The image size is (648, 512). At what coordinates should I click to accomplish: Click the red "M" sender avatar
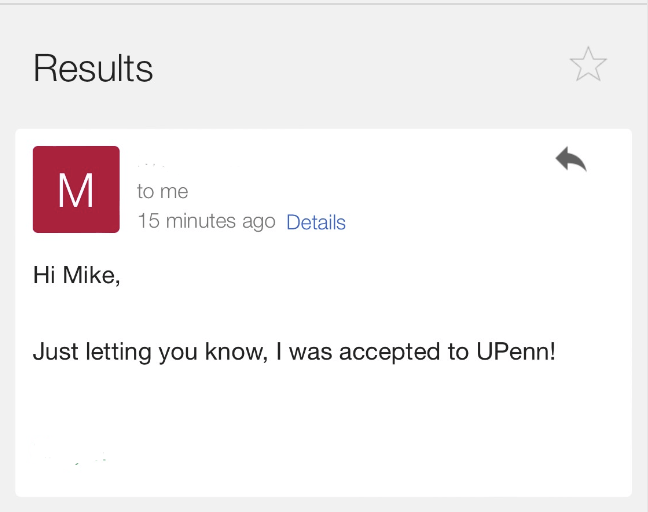[x=76, y=189]
